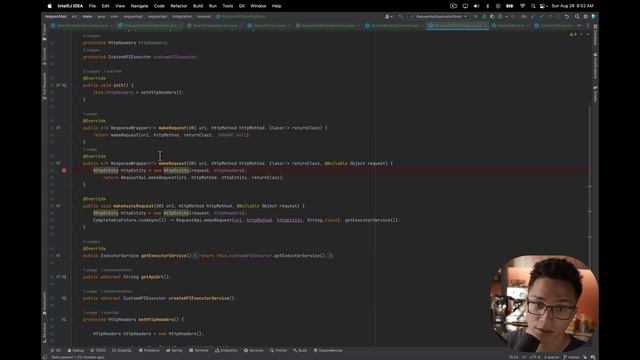
Task: Open the Window menu
Action: point(258,6)
